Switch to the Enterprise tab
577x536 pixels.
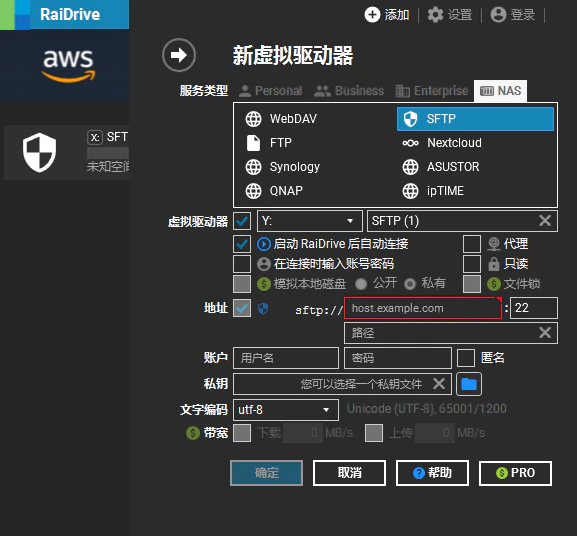coord(432,91)
